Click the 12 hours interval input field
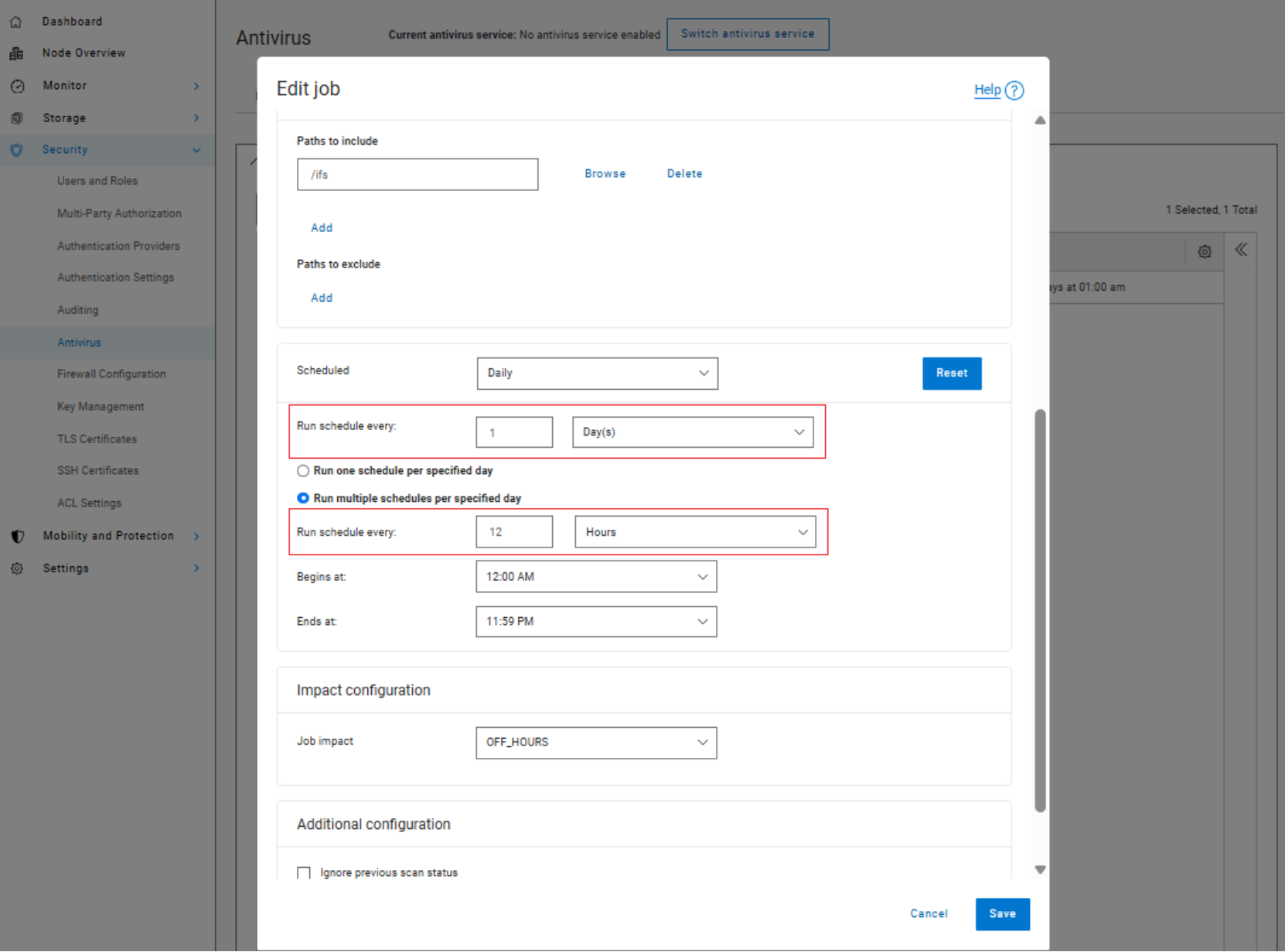The height and width of the screenshot is (952, 1285). pyautogui.click(x=514, y=532)
